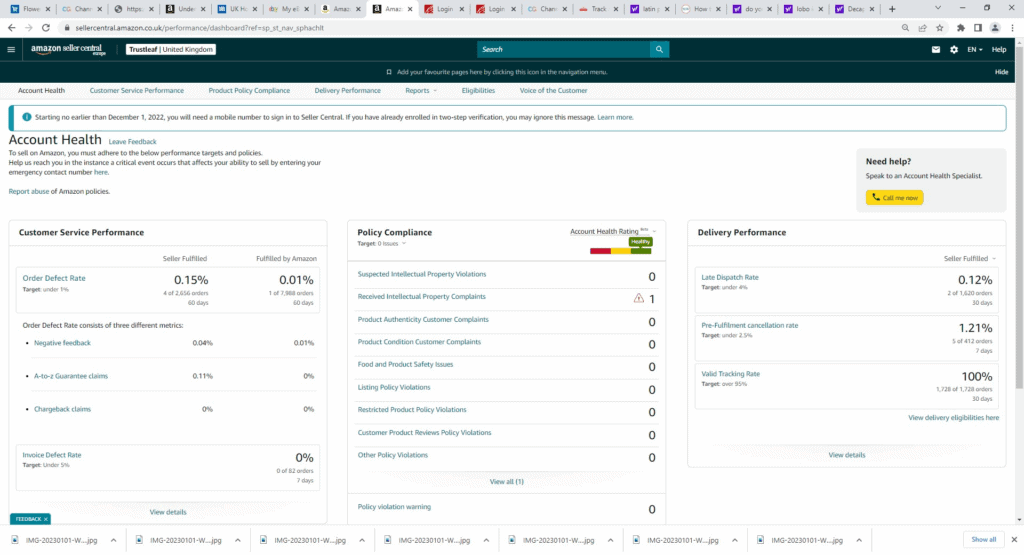This screenshot has height=555, width=1024.
Task: Open the mail messages icon
Action: [936, 49]
